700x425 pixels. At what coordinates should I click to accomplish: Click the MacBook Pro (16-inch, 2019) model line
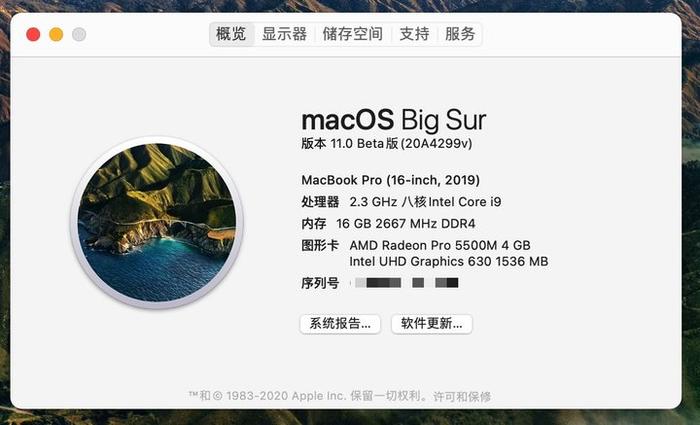[391, 180]
